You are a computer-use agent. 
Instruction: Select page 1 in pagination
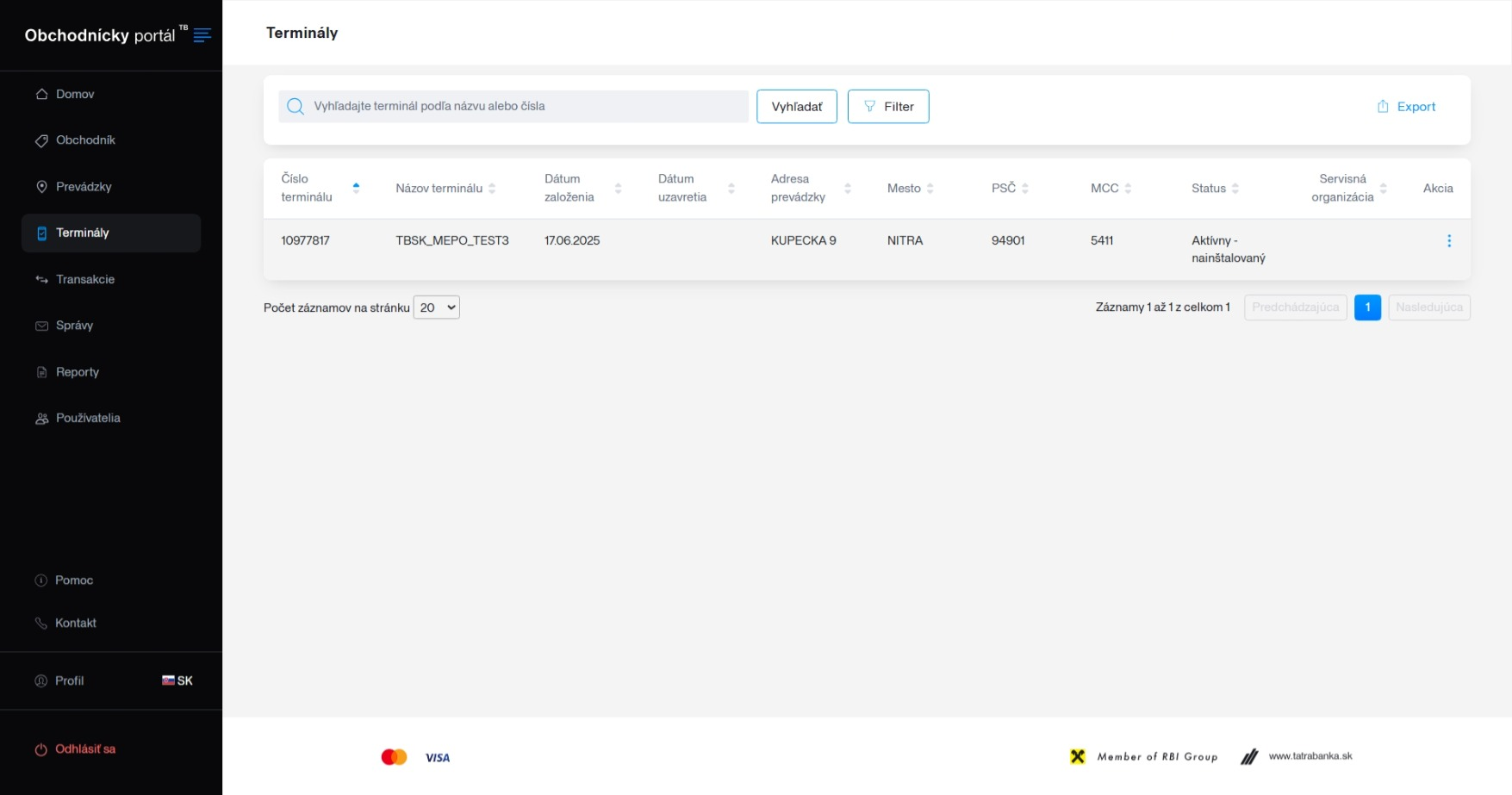tap(1366, 307)
